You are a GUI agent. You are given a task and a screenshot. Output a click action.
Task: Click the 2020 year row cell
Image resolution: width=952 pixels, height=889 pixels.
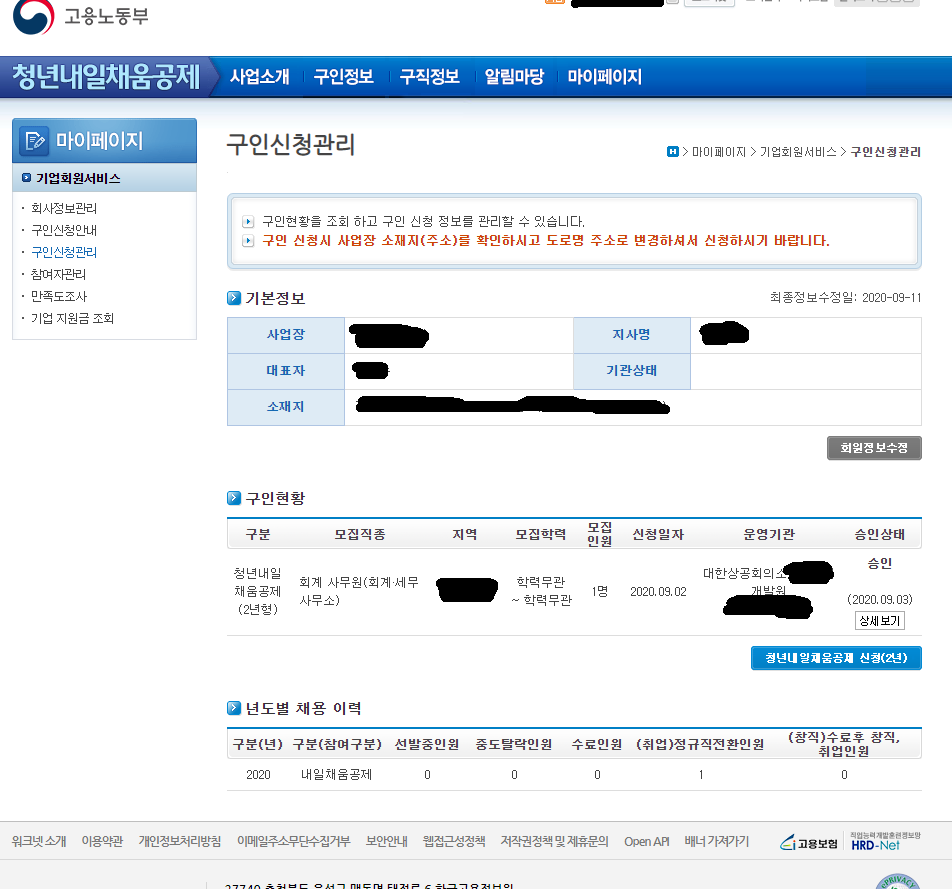[258, 774]
